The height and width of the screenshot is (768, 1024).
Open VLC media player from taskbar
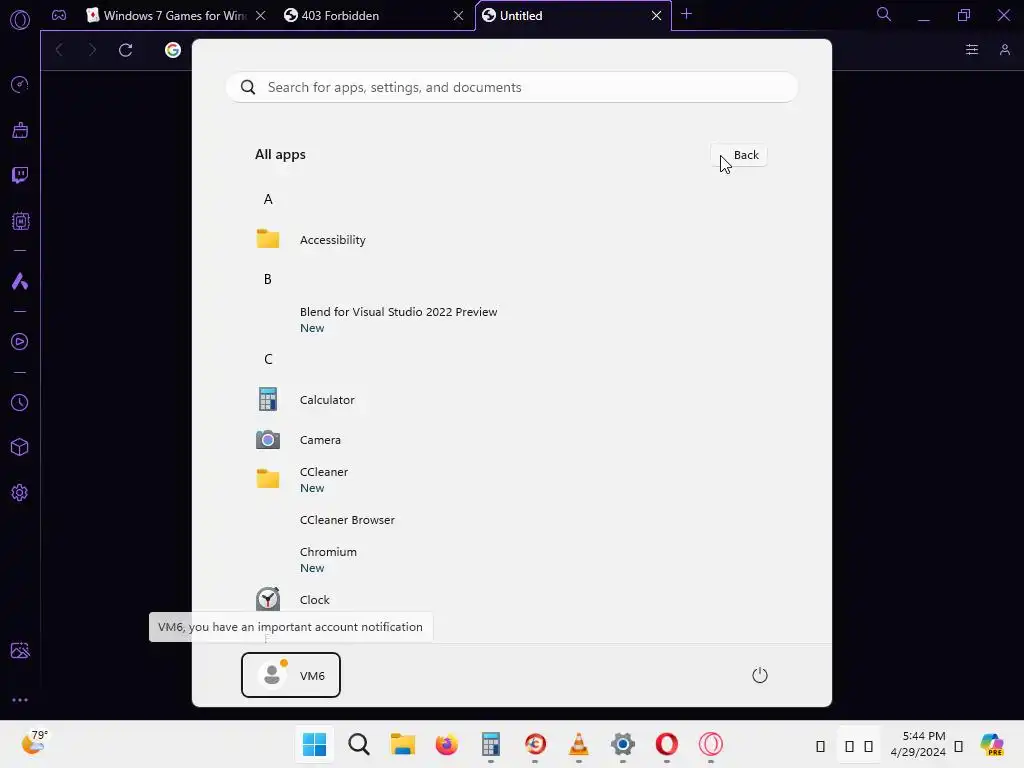(x=579, y=744)
